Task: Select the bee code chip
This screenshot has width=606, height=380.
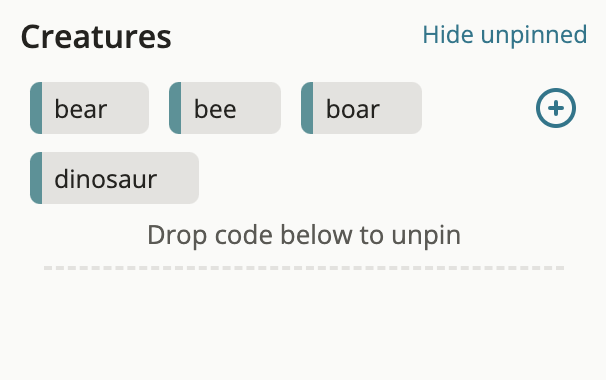Action: [225, 108]
